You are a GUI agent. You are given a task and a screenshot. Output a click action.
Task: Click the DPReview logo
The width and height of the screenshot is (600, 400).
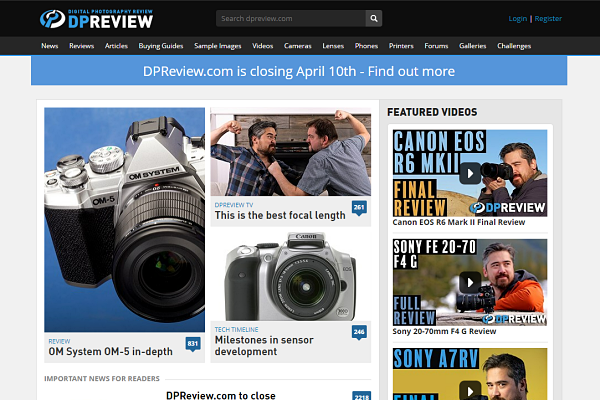(x=96, y=18)
